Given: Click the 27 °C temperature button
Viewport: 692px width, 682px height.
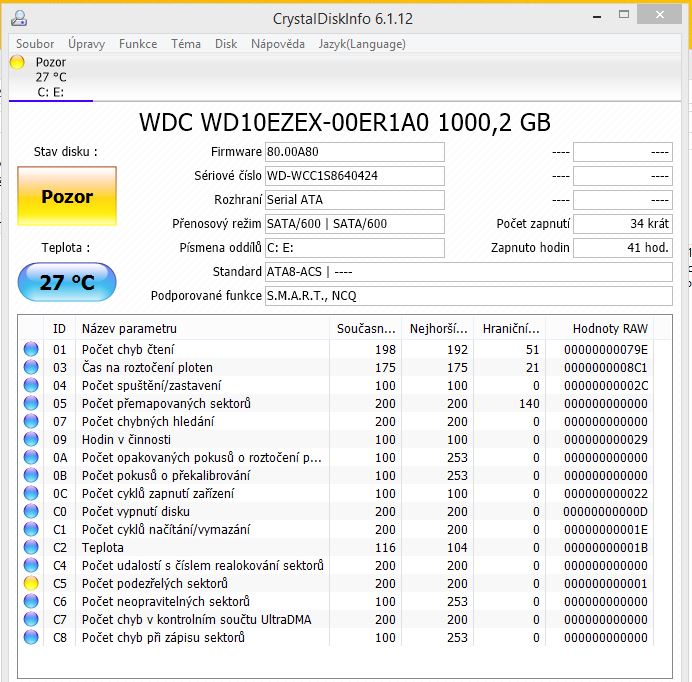Looking at the screenshot, I should pyautogui.click(x=67, y=282).
